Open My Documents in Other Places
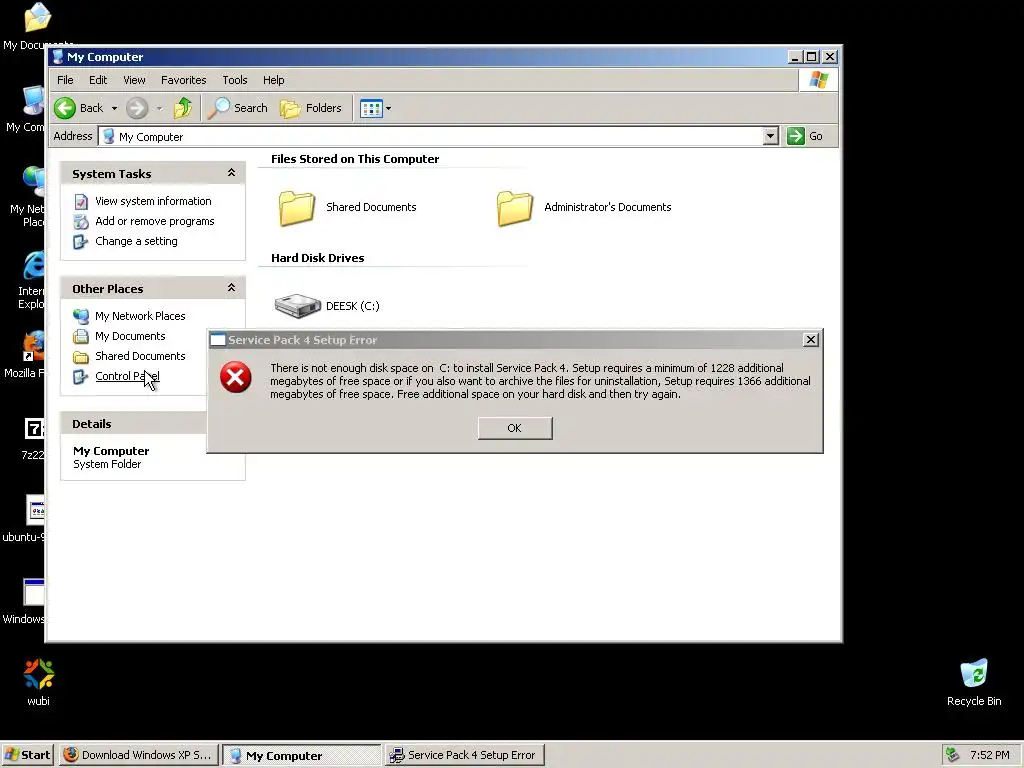The image size is (1024, 768). point(131,336)
